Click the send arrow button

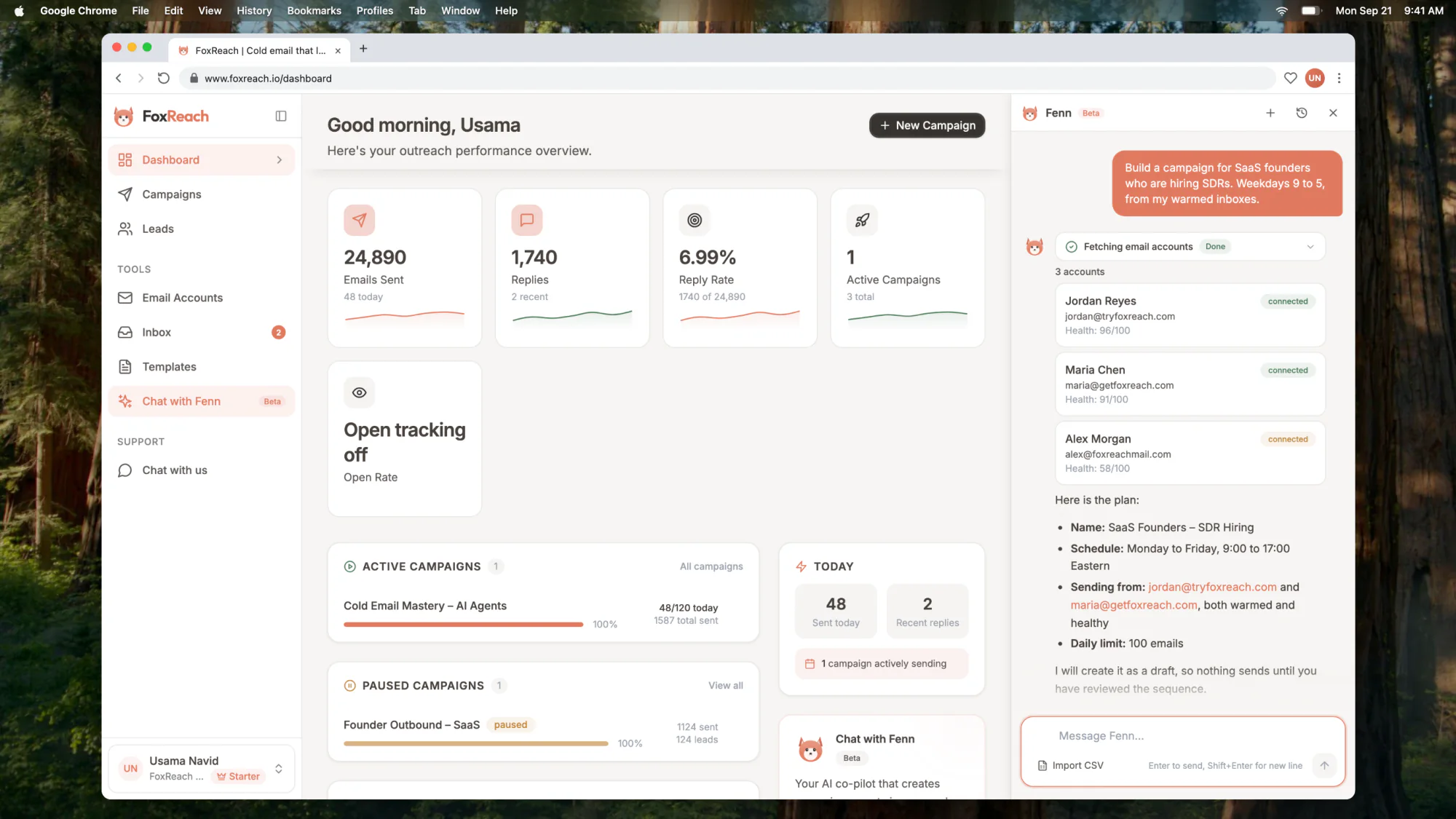(x=1324, y=766)
